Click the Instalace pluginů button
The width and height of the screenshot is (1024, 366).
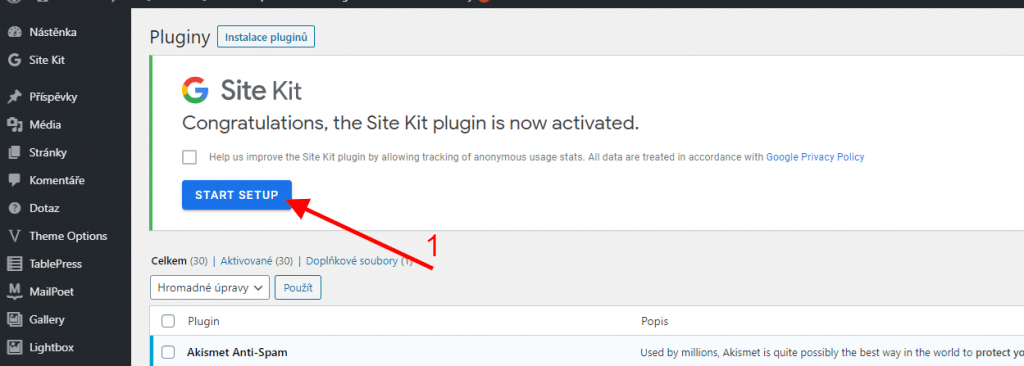(x=266, y=37)
